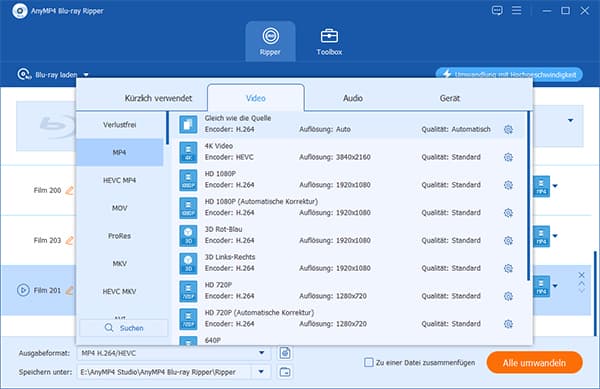Select the HD 720P profile icon

pos(188,291)
